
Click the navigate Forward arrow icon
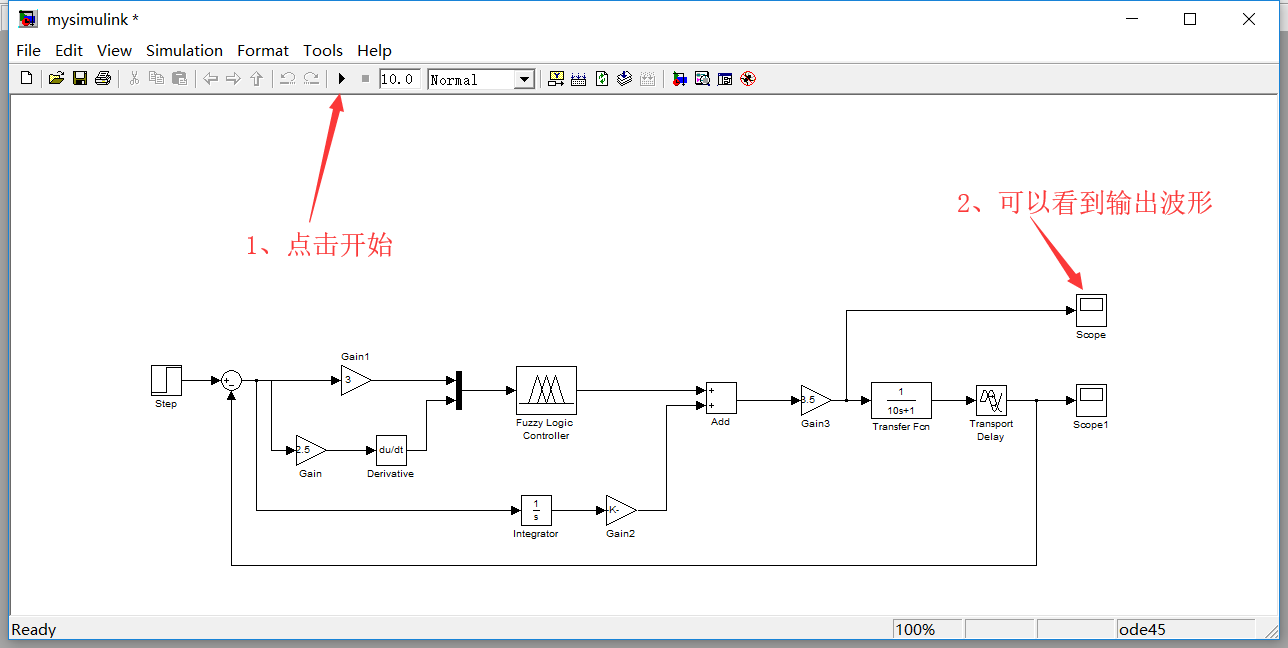[233, 78]
